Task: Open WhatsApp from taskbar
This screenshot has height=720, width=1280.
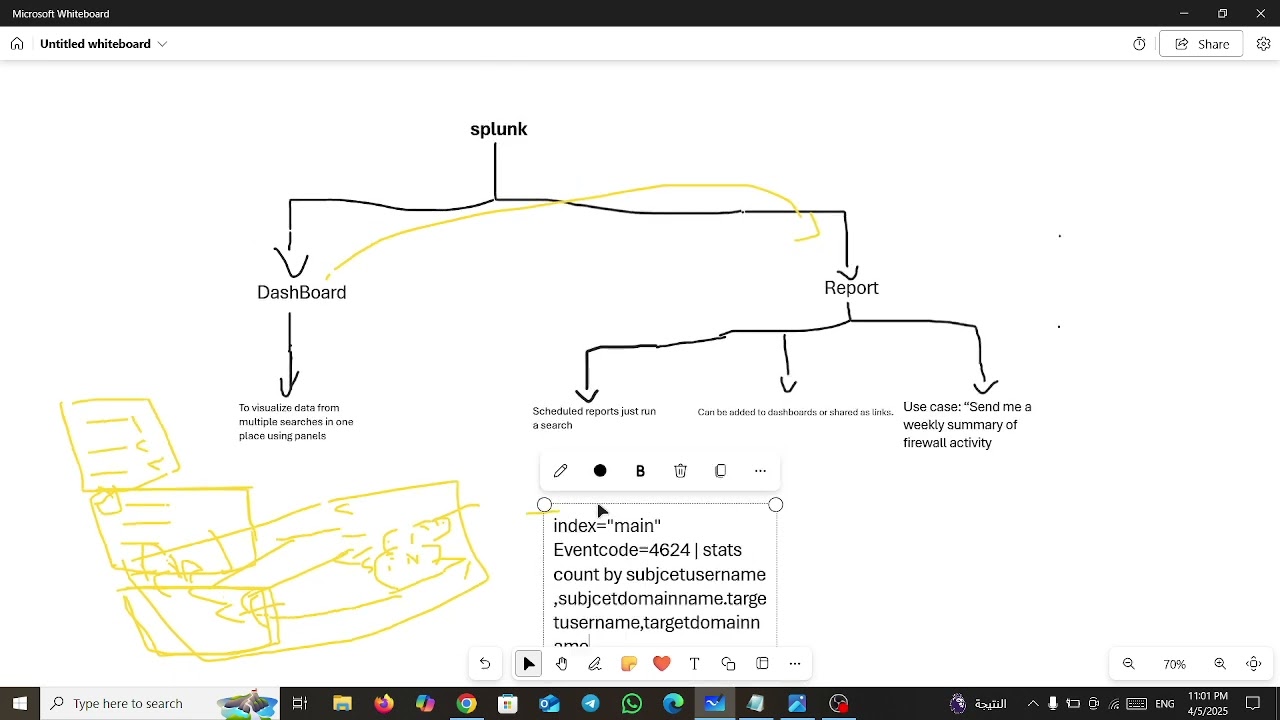Action: point(632,704)
